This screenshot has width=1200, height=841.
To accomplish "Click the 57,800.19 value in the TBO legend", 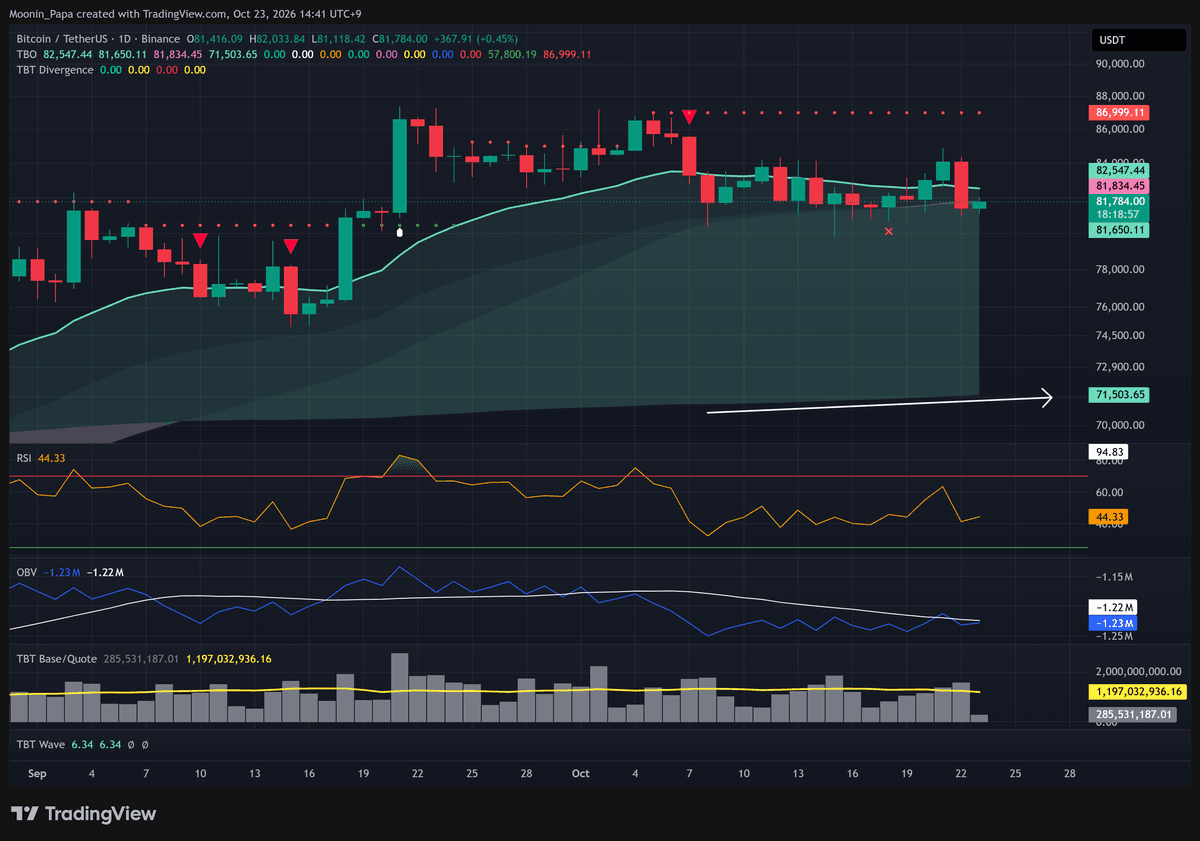I will coord(511,54).
